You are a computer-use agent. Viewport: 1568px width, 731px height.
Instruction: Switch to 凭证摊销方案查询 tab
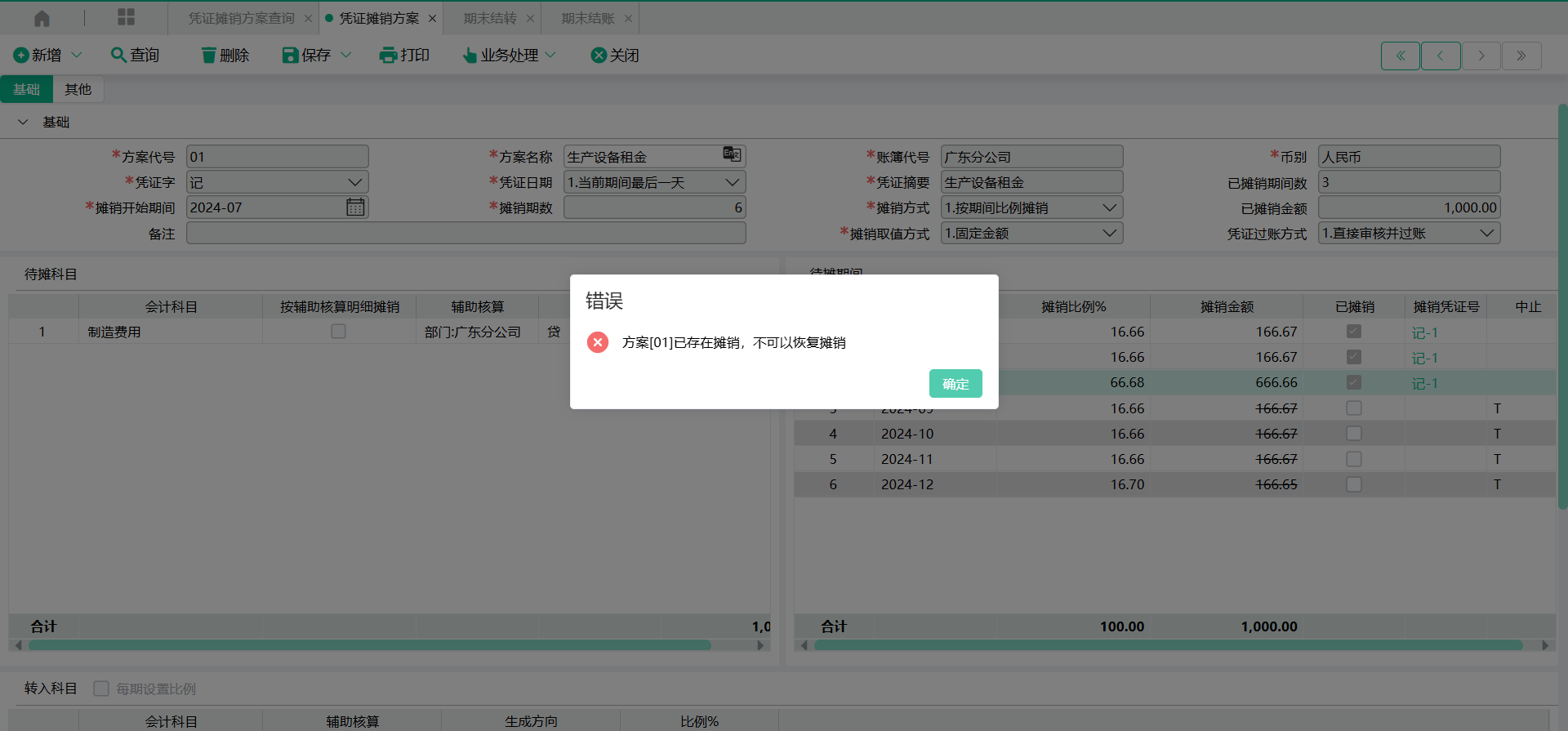[x=241, y=18]
